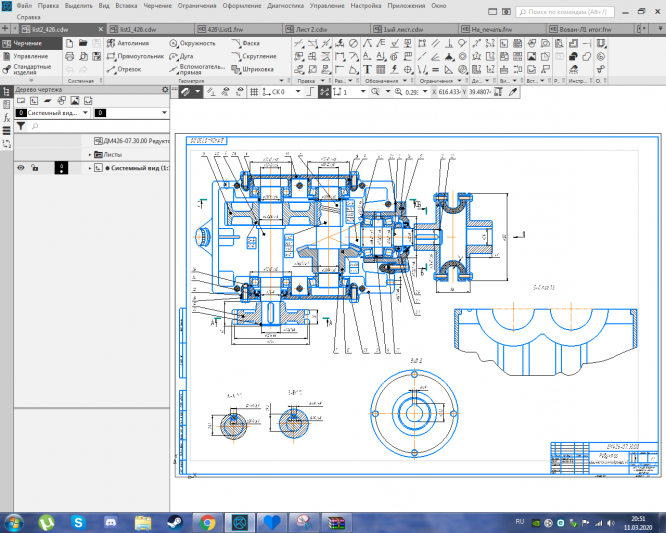Activate the Штриховка hatching tool

(255, 69)
